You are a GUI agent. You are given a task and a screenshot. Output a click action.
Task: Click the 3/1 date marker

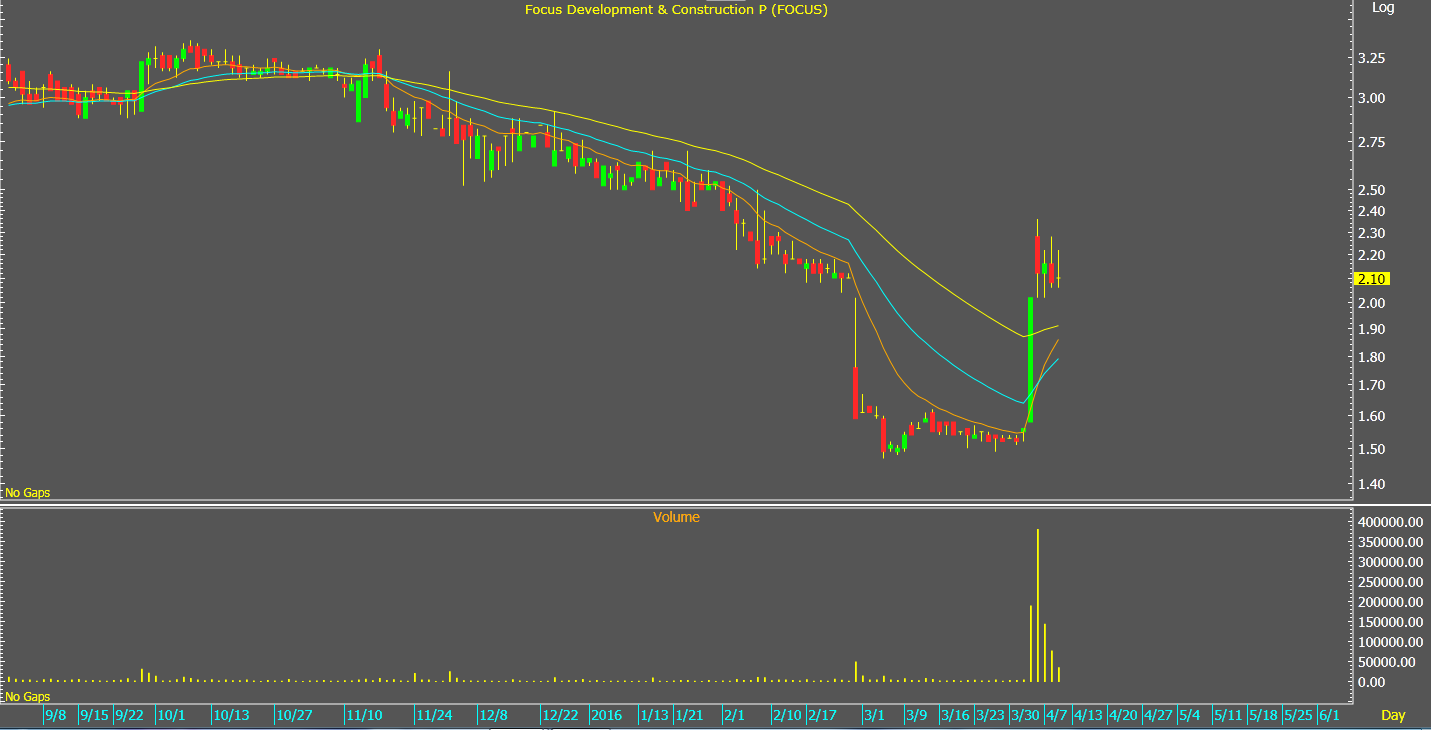[x=874, y=715]
